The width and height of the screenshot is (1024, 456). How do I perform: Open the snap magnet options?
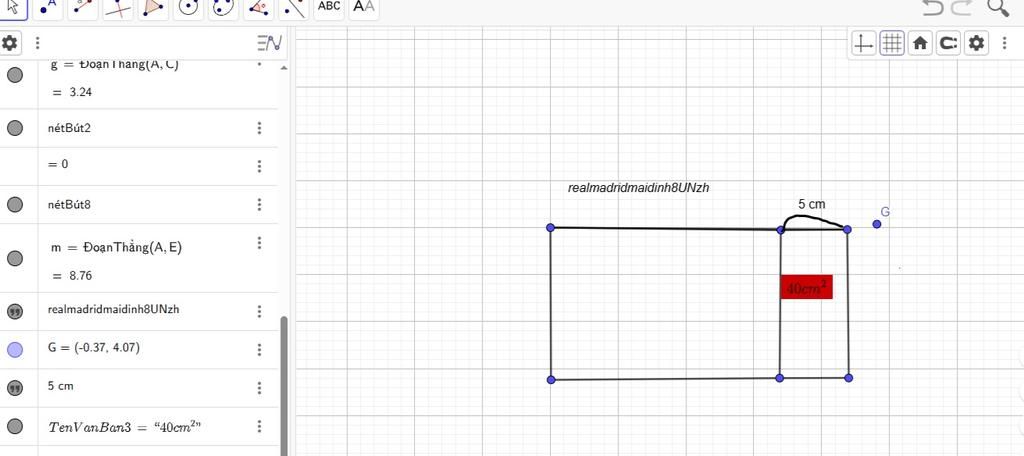tap(948, 44)
